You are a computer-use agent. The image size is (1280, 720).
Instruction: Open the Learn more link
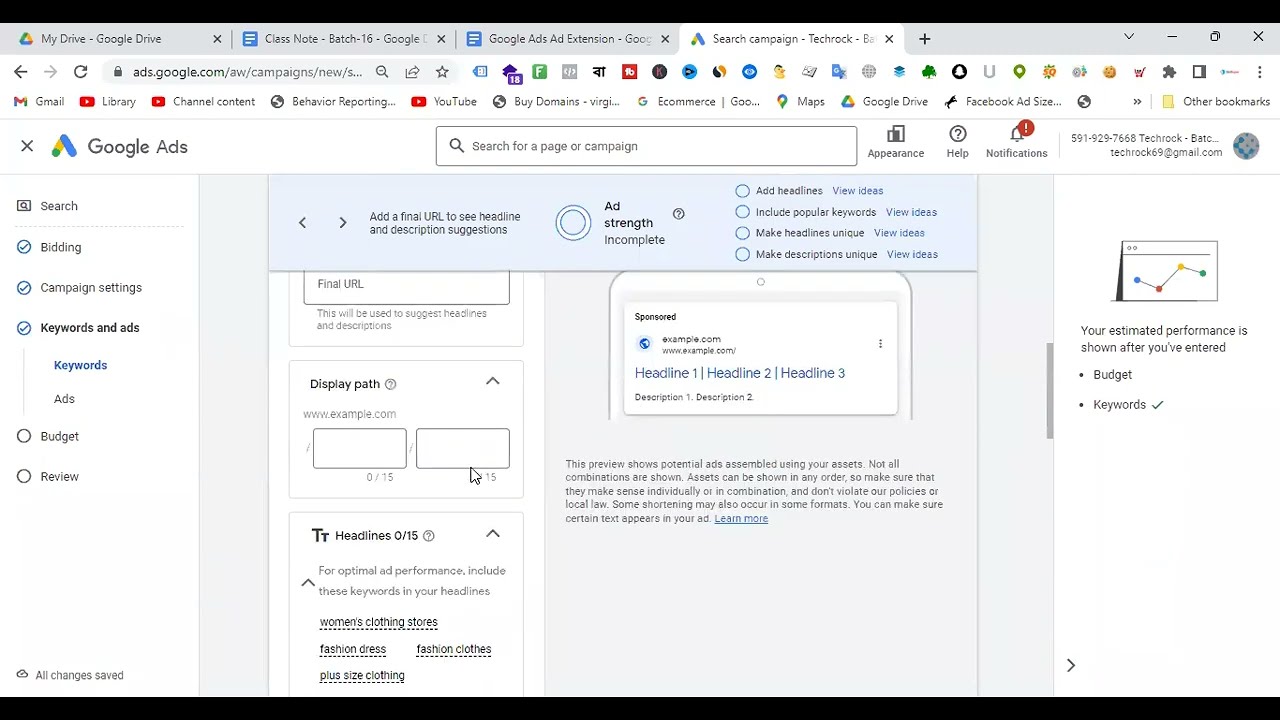click(x=741, y=519)
